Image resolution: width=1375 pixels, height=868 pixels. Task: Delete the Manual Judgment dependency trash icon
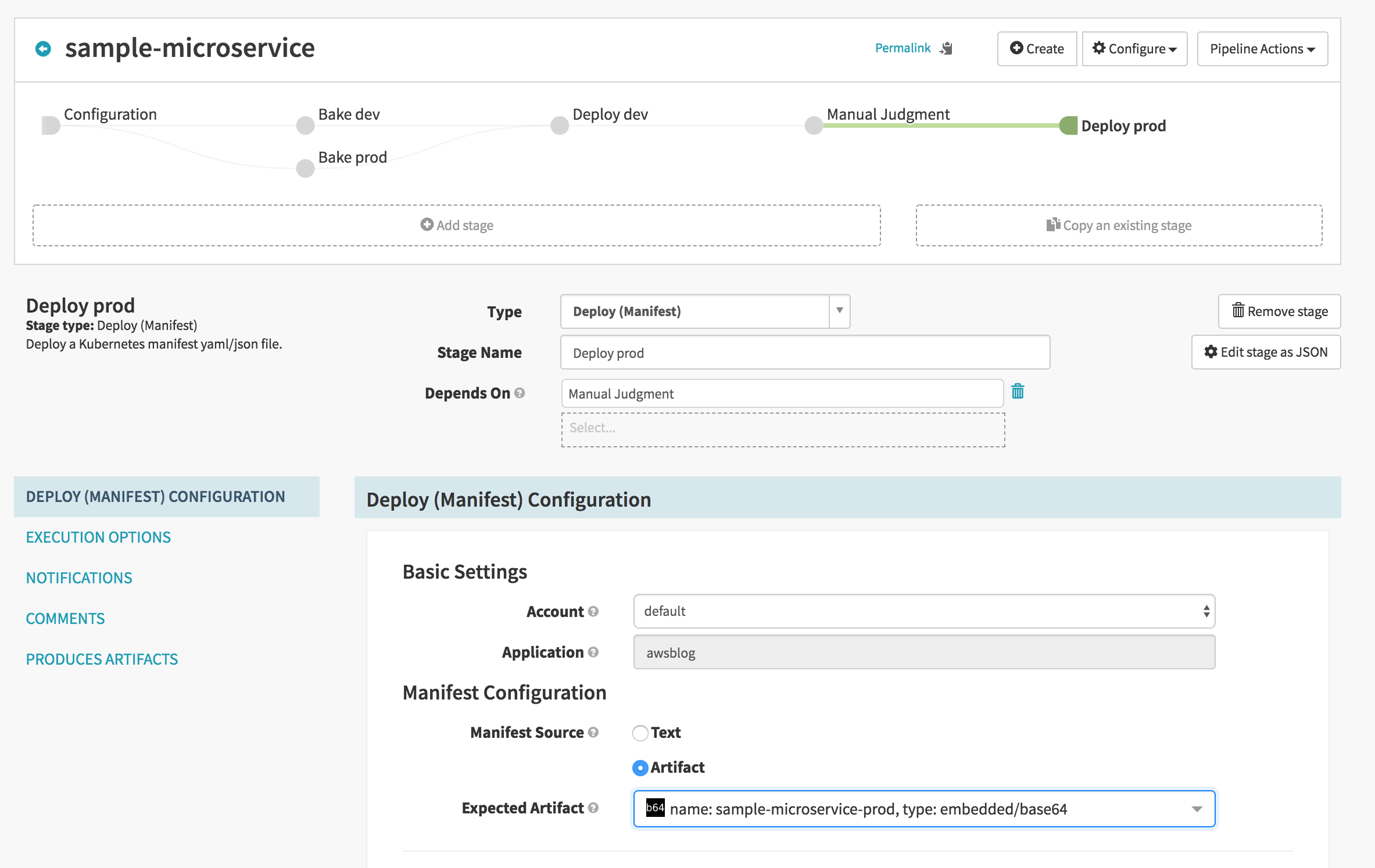coord(1018,392)
